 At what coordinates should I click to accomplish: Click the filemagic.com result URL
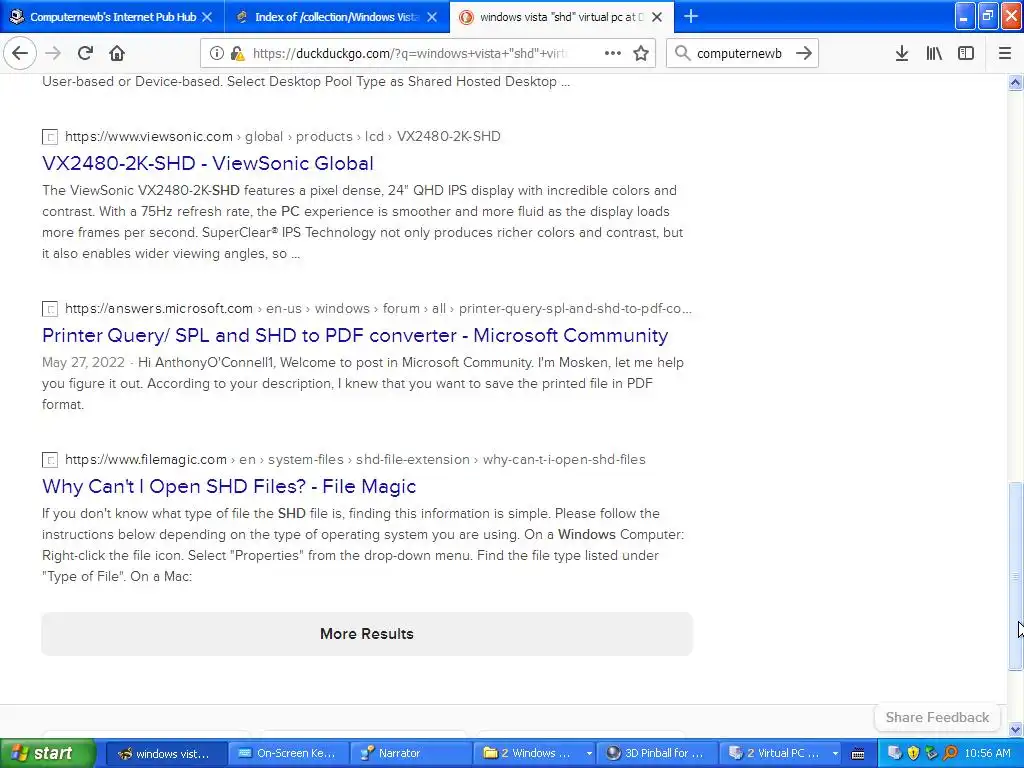pos(146,460)
